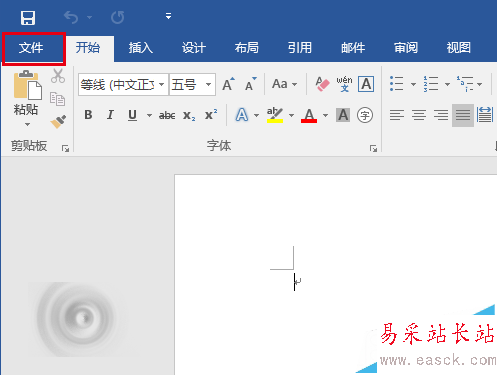Click the Clear Formatting eraser icon
497x375 pixels.
[322, 84]
